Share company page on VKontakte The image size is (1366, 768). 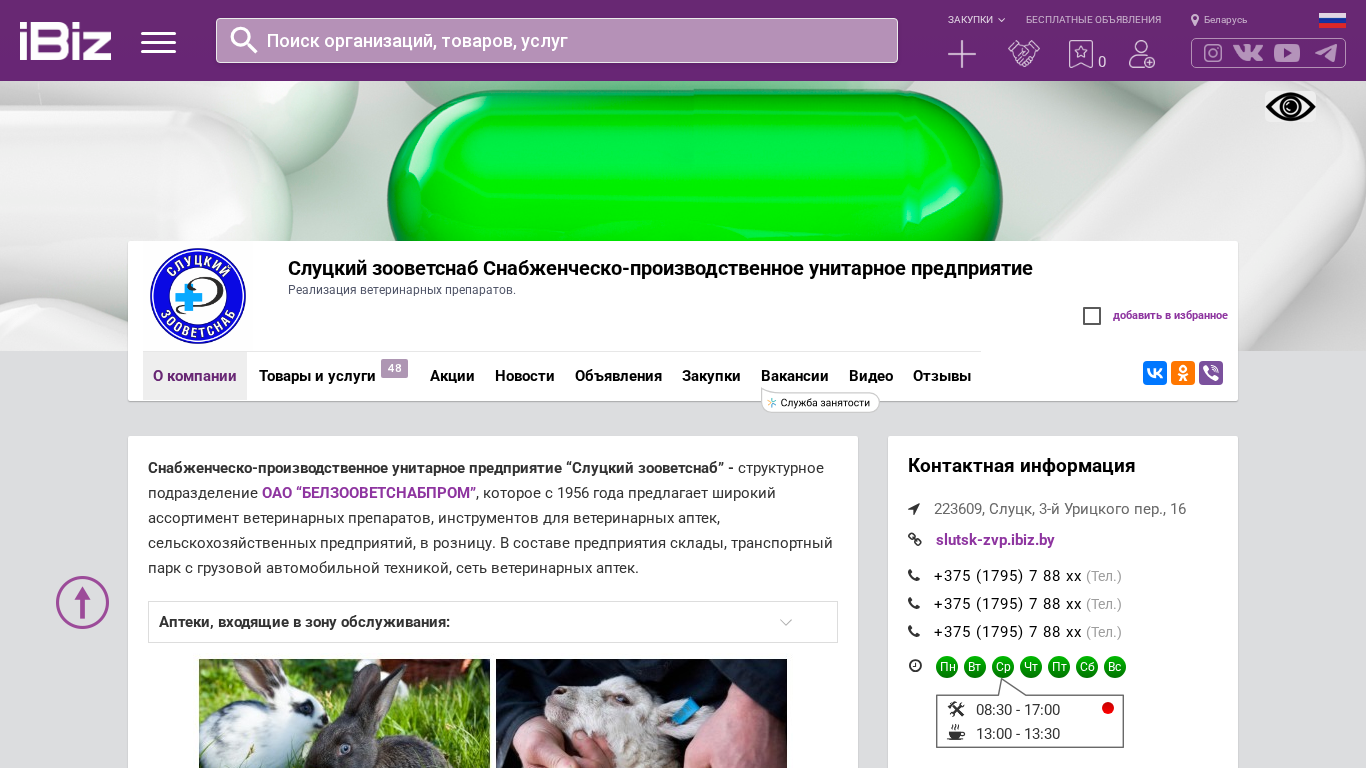coord(1155,373)
